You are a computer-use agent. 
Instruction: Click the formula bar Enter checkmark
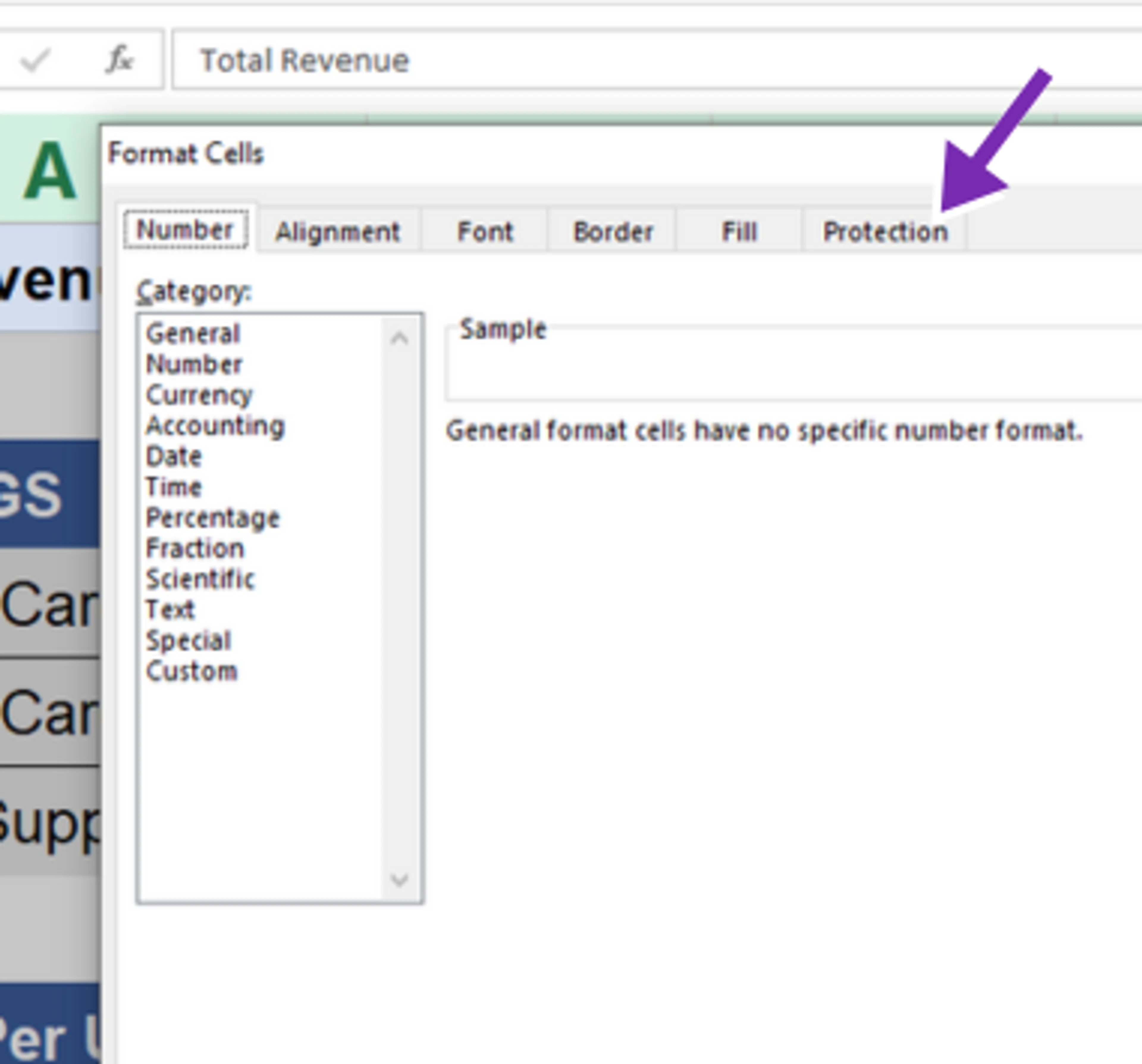[x=35, y=60]
